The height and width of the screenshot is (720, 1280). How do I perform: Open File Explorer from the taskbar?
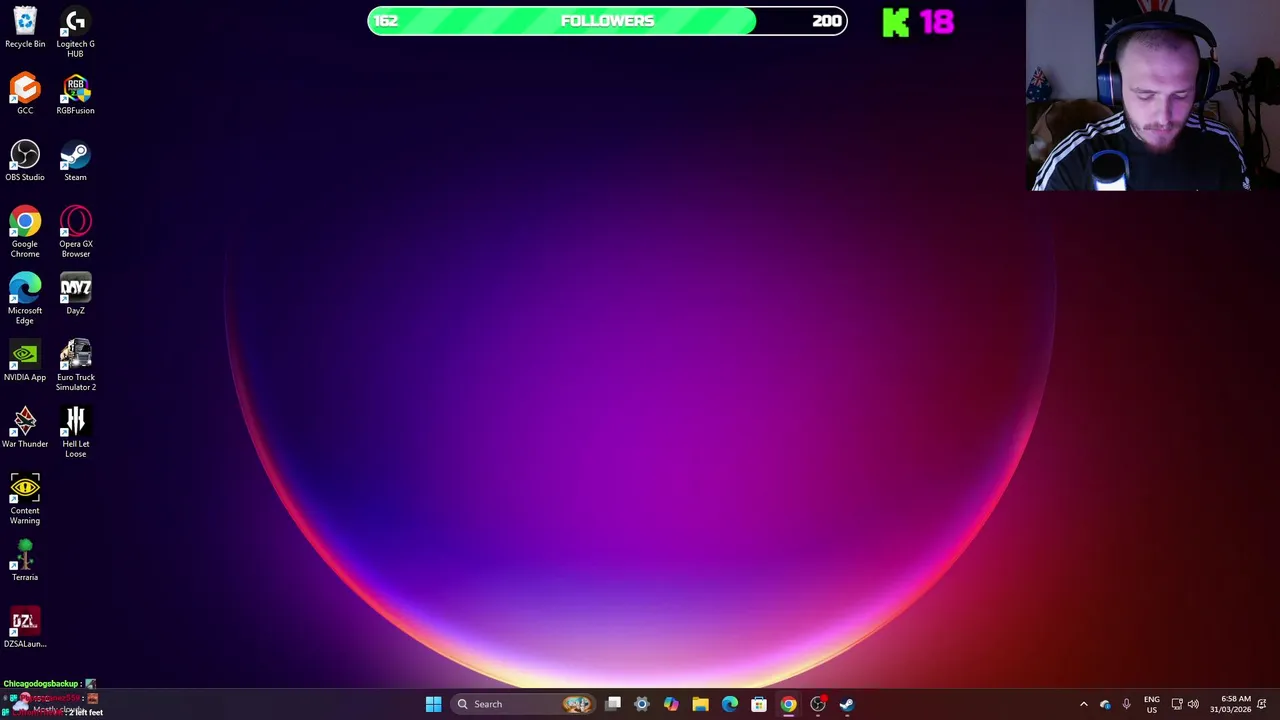700,704
